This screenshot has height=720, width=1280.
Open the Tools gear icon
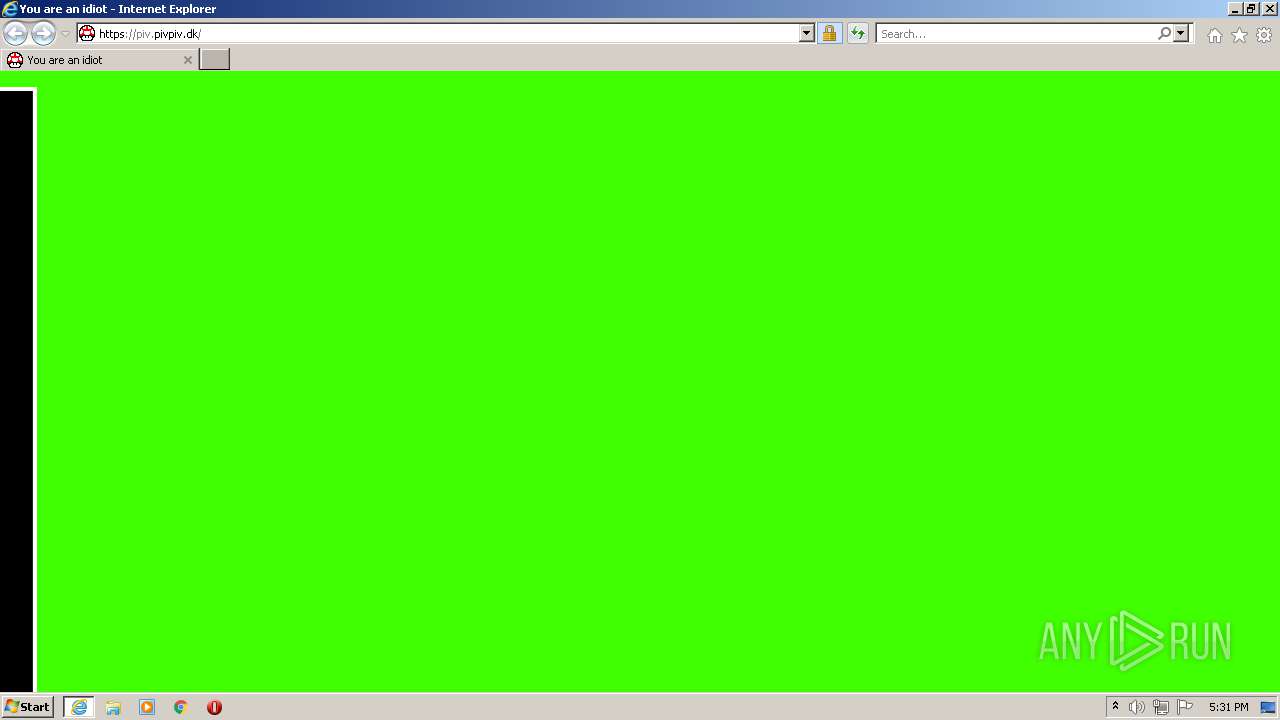[1264, 35]
